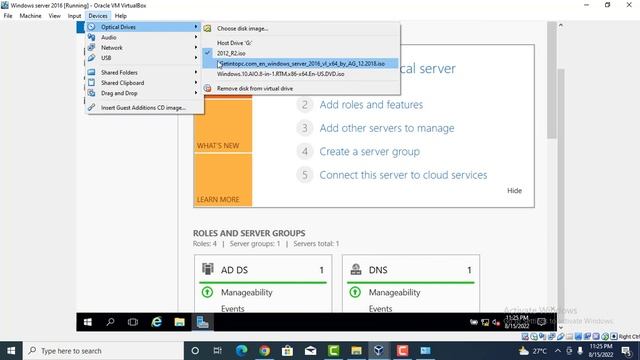640x360 pixels.
Task: Click the Remove disk icon
Action: (207, 88)
